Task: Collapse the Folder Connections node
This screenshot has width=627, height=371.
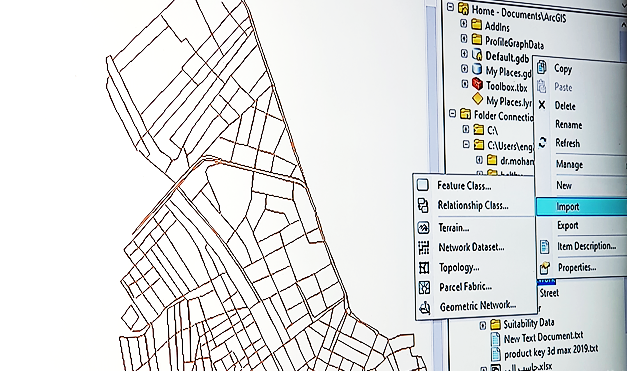Action: coord(452,114)
